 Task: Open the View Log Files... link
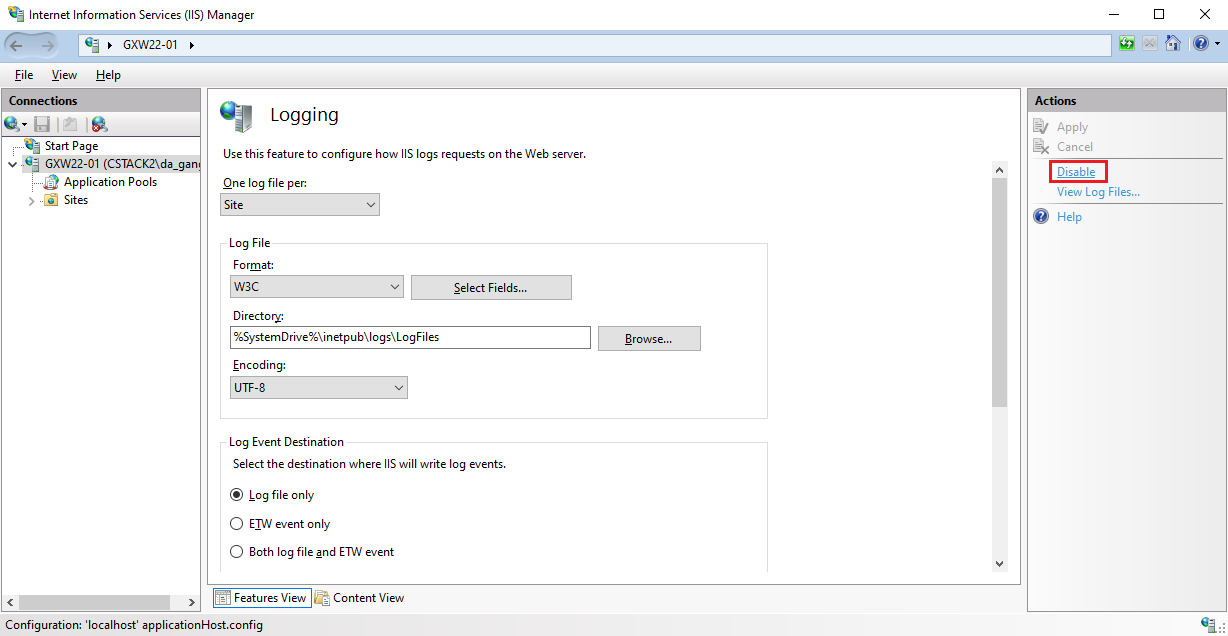1098,192
